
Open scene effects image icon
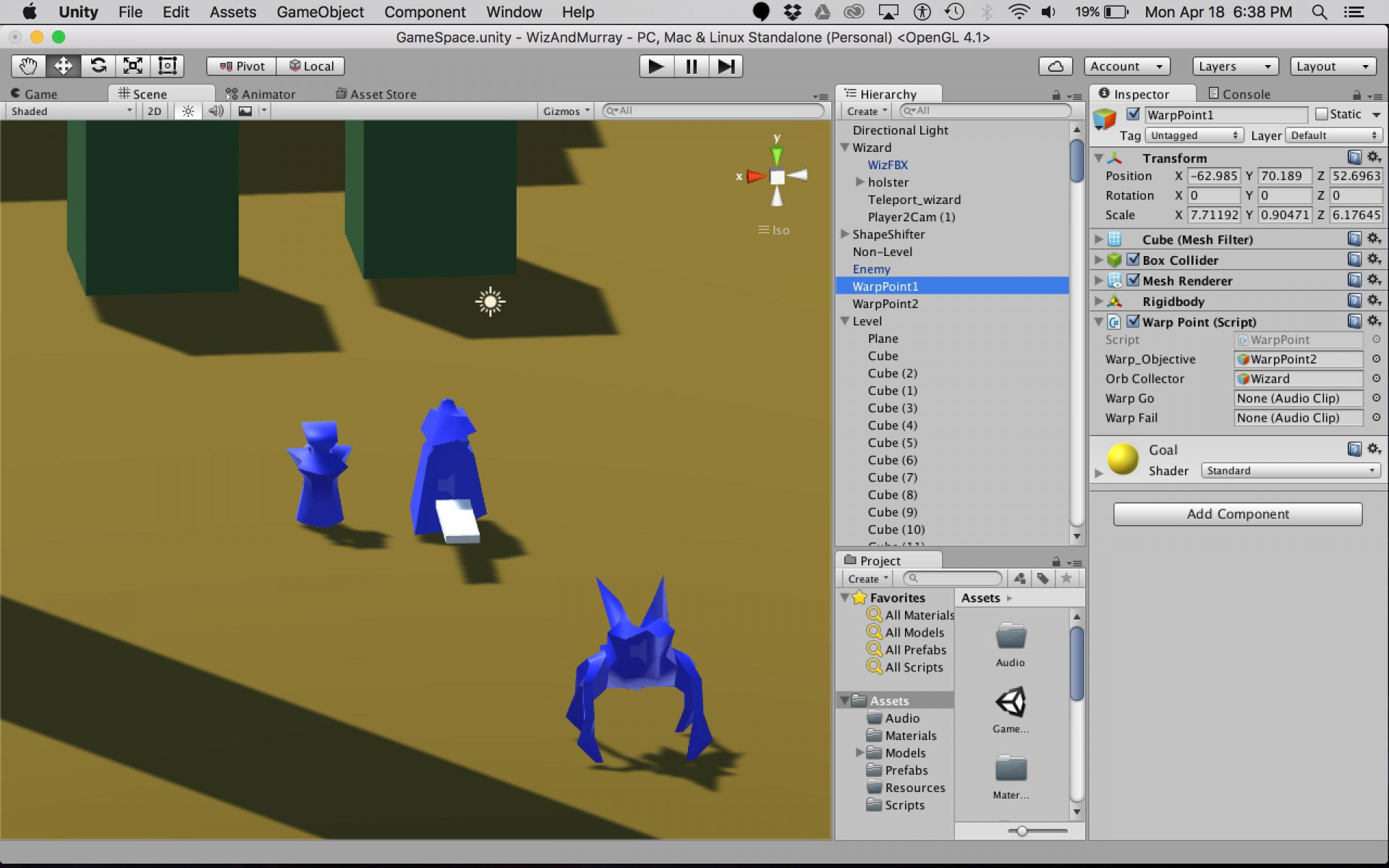(245, 111)
